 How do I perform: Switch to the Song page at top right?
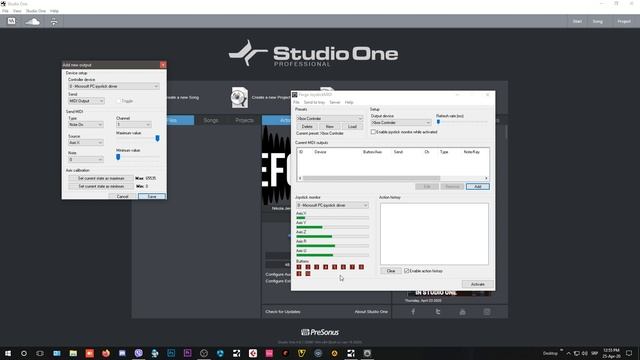598,21
